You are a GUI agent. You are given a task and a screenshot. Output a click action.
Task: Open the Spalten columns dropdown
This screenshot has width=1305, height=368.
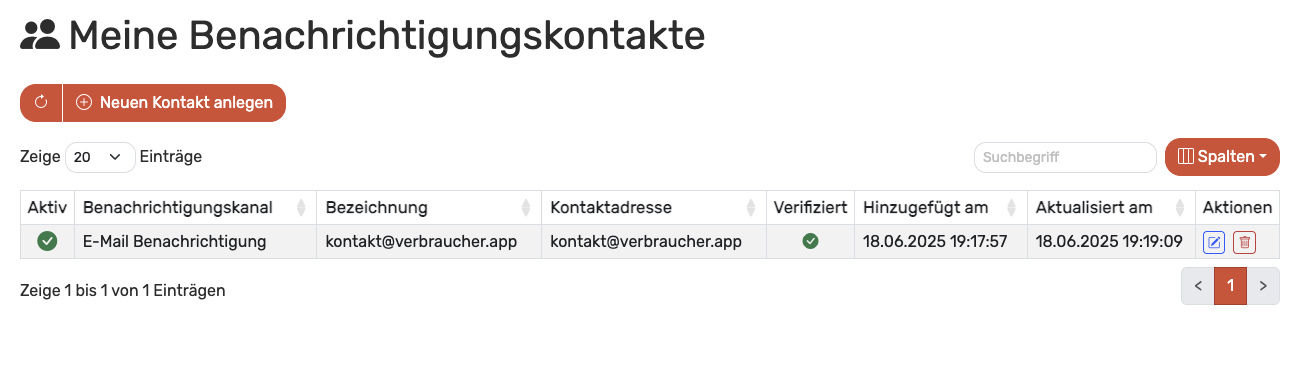(1223, 157)
